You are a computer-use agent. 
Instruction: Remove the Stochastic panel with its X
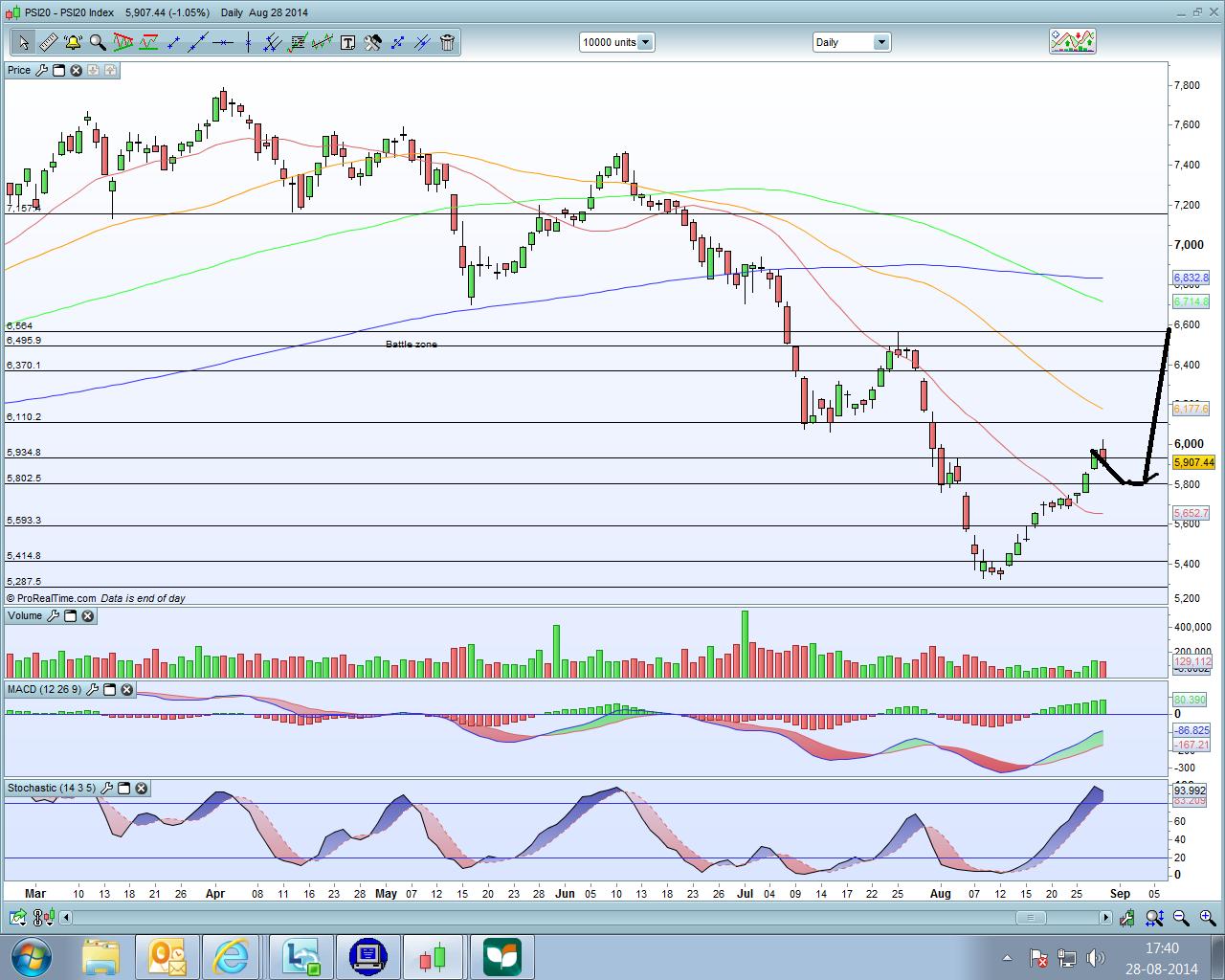click(x=142, y=789)
